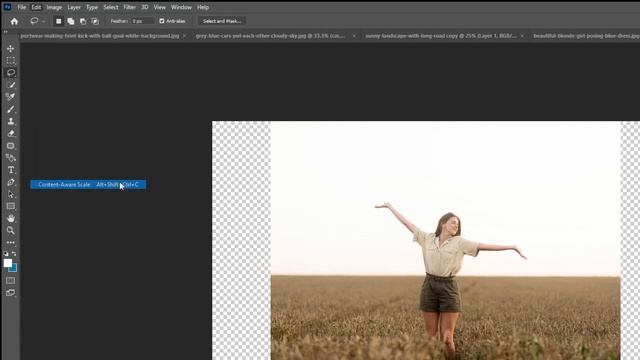The height and width of the screenshot is (360, 640).
Task: Open the white foreground color swatch
Action: coord(7,263)
